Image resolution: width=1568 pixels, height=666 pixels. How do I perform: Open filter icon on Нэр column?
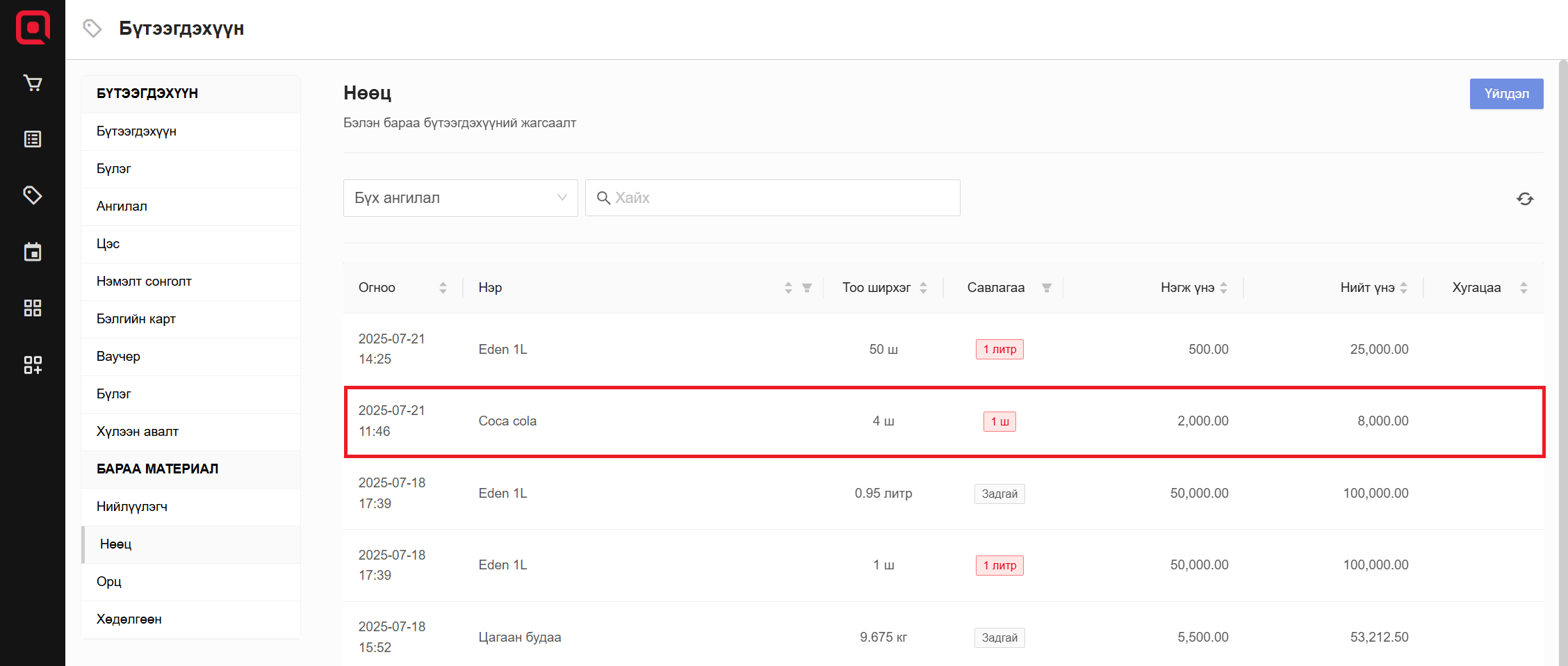point(807,288)
